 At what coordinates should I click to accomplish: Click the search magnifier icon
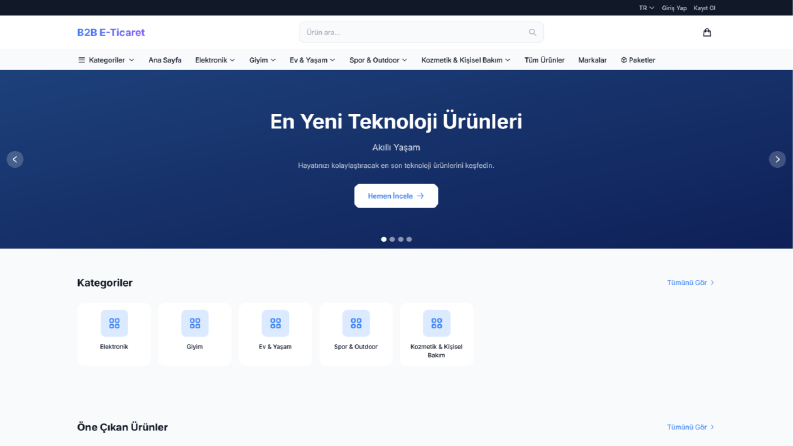click(x=532, y=32)
